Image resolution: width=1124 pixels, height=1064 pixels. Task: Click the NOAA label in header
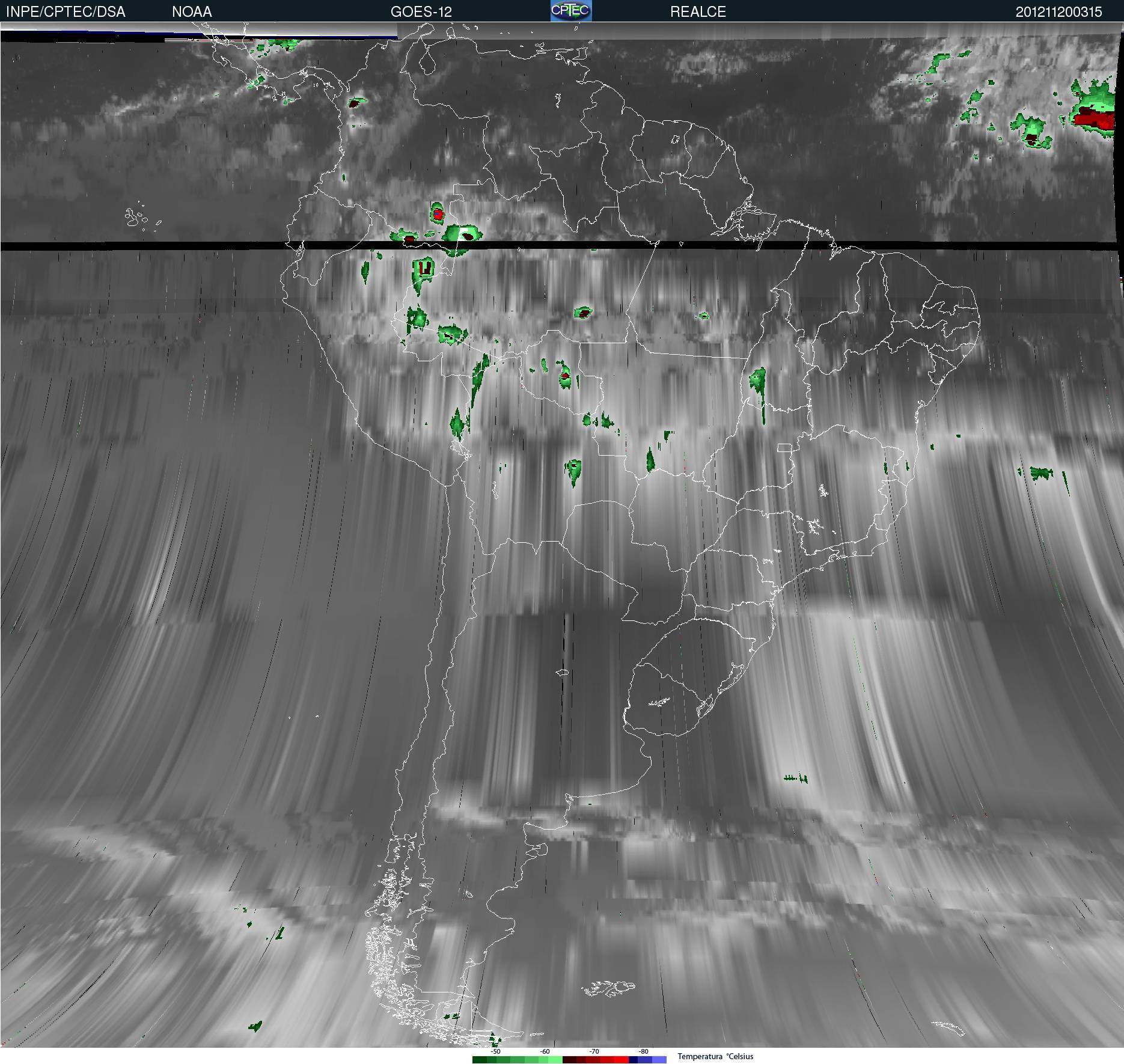coord(192,11)
